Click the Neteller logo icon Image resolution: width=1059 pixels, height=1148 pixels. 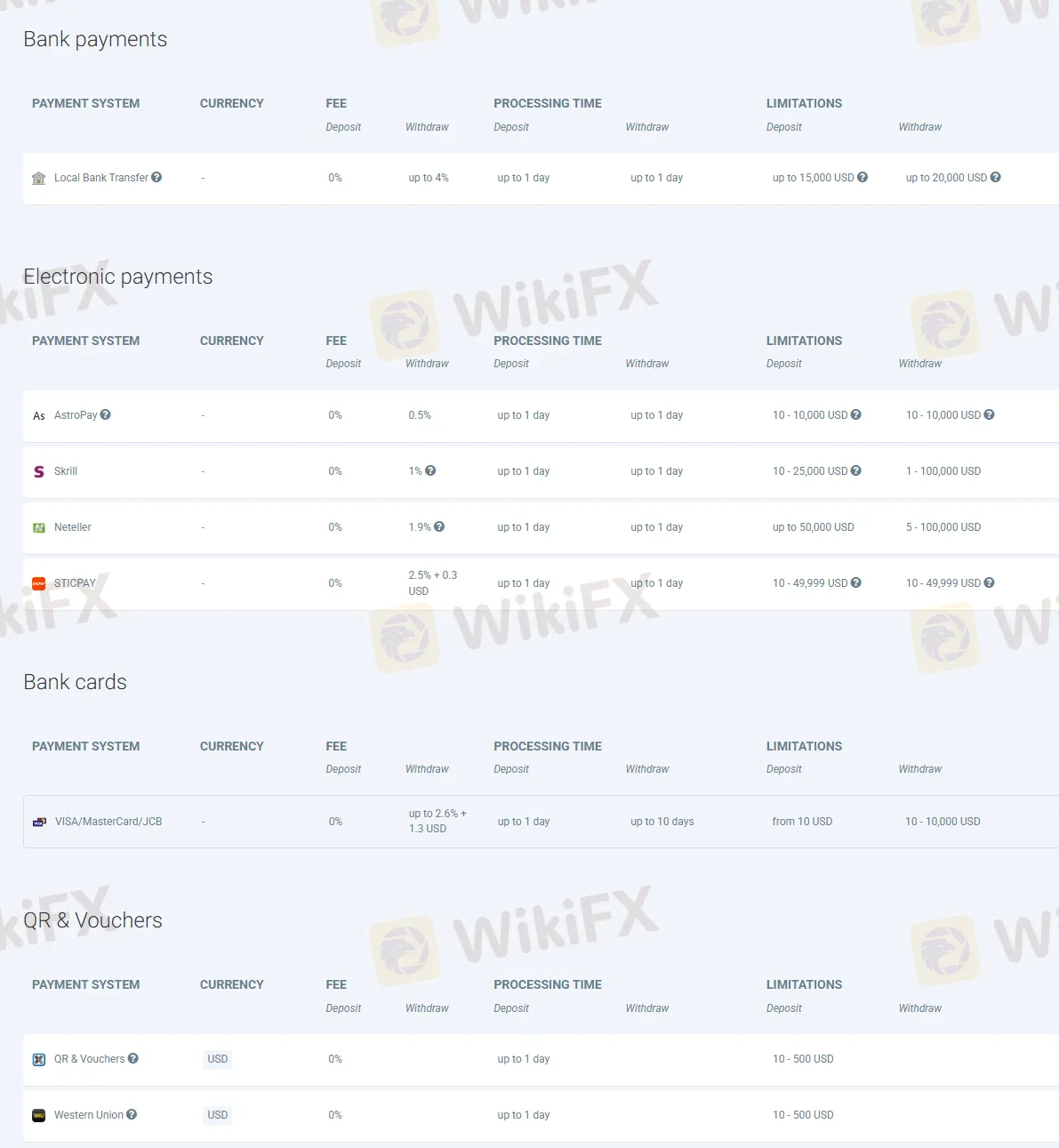click(x=38, y=528)
